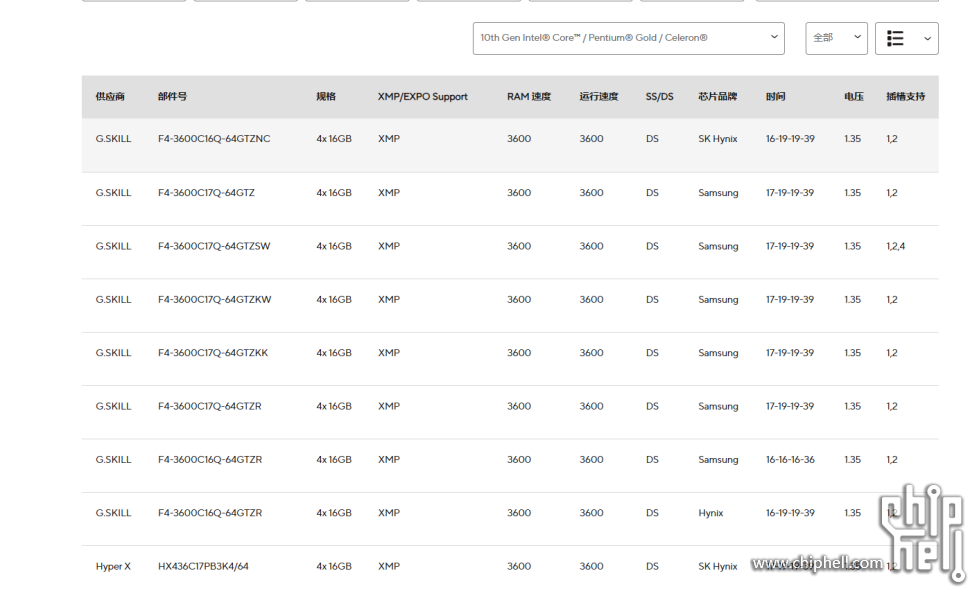979x598 pixels.
Task: Click timing 16-19-19-39 in the F4-3600C16Q-64GTZNC row
Action: tap(790, 139)
